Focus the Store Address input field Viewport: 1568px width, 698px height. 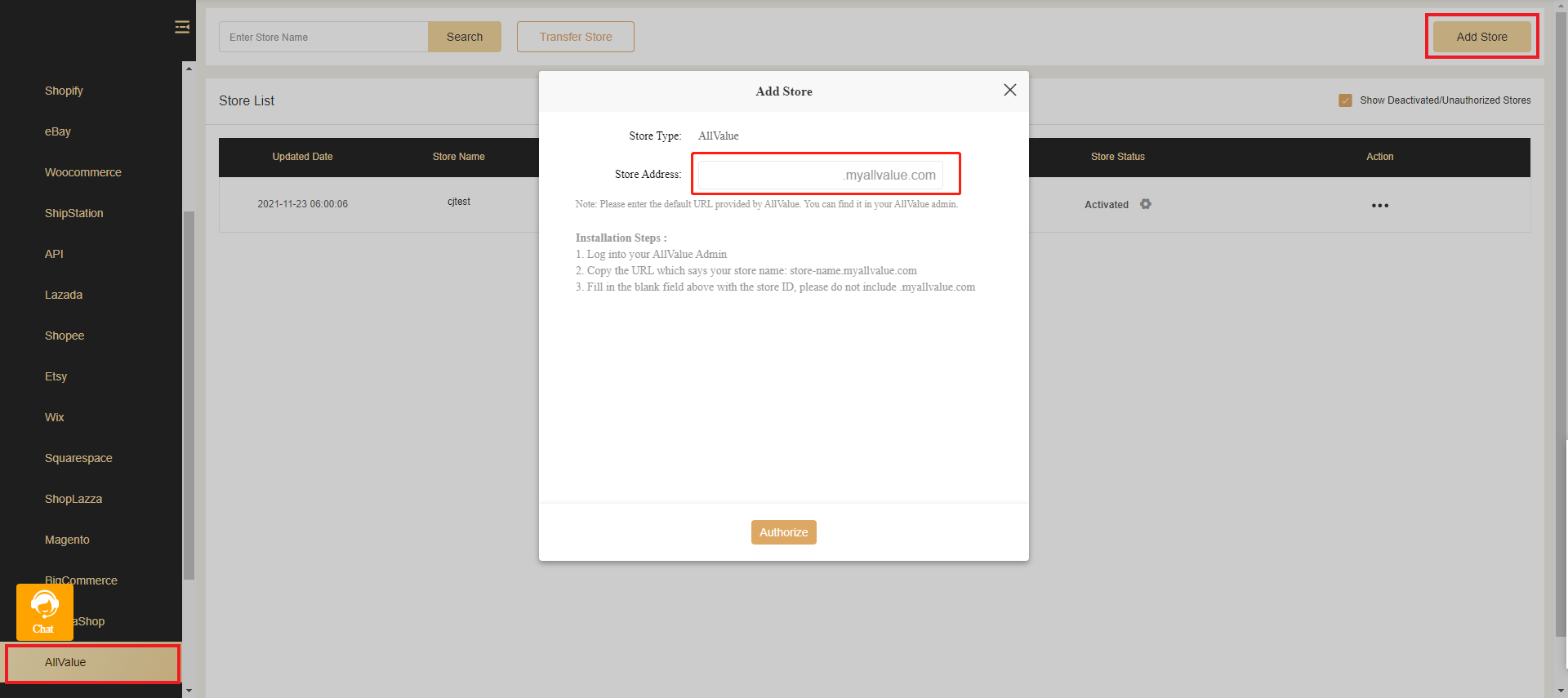(x=768, y=175)
